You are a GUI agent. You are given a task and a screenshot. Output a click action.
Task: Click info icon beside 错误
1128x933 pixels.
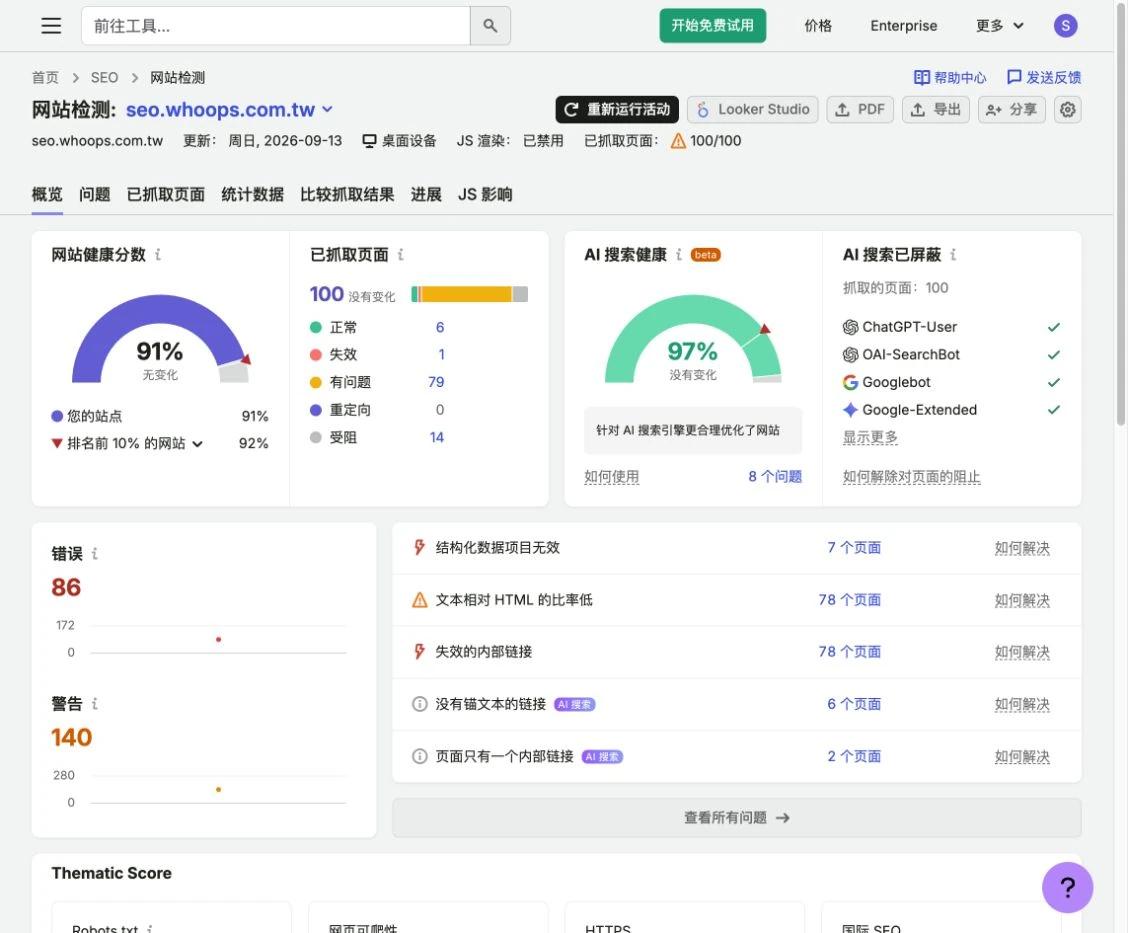click(94, 553)
